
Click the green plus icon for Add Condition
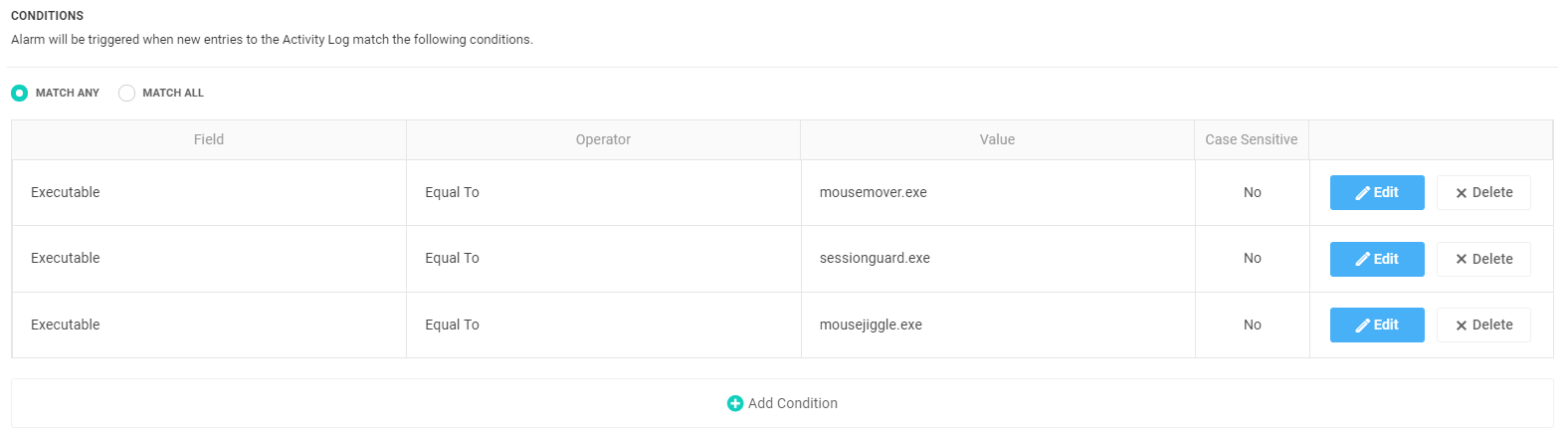[x=735, y=403]
